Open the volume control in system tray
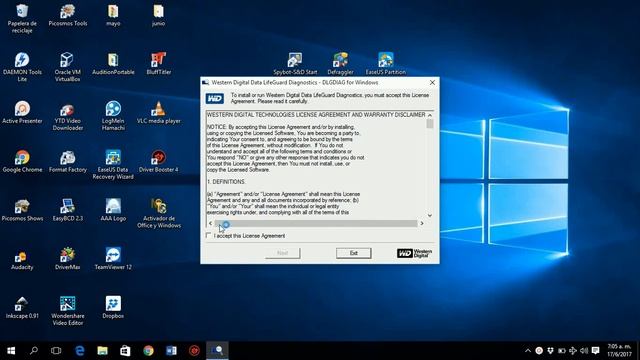Image resolution: width=640 pixels, height=360 pixels. tap(584, 351)
